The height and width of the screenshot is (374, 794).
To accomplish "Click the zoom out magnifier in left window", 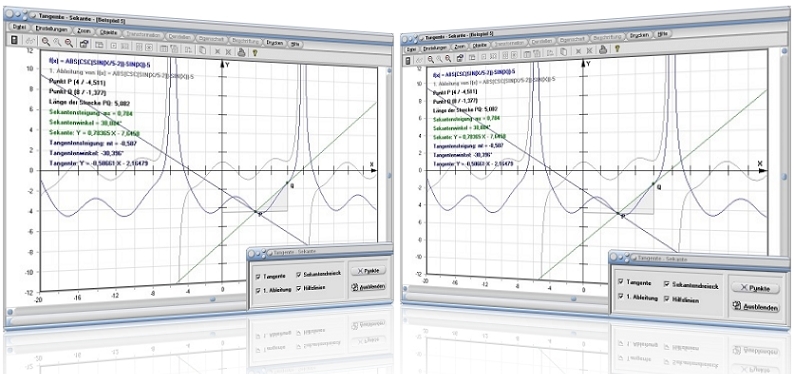I will click(68, 43).
